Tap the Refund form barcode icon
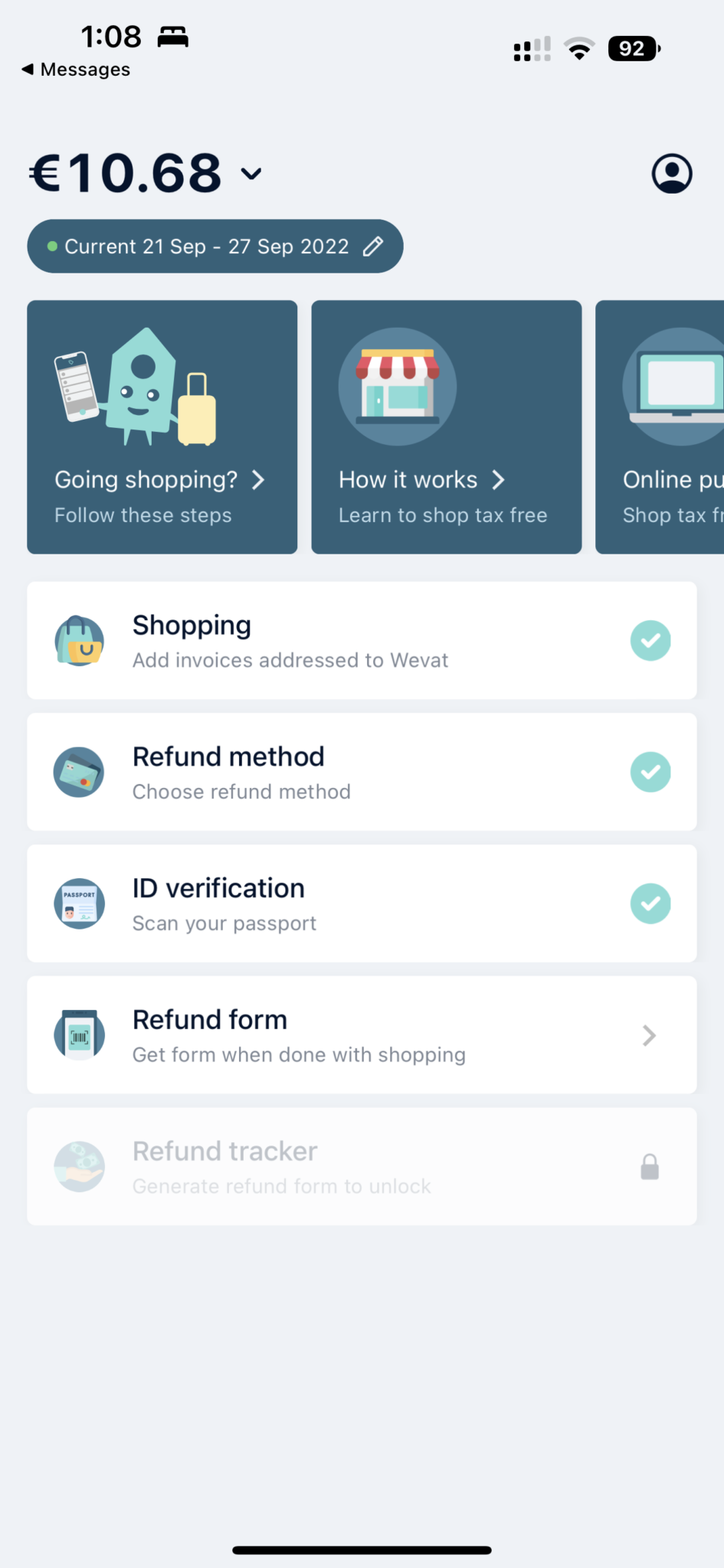Screen dimensions: 724x1568 pos(79,1035)
